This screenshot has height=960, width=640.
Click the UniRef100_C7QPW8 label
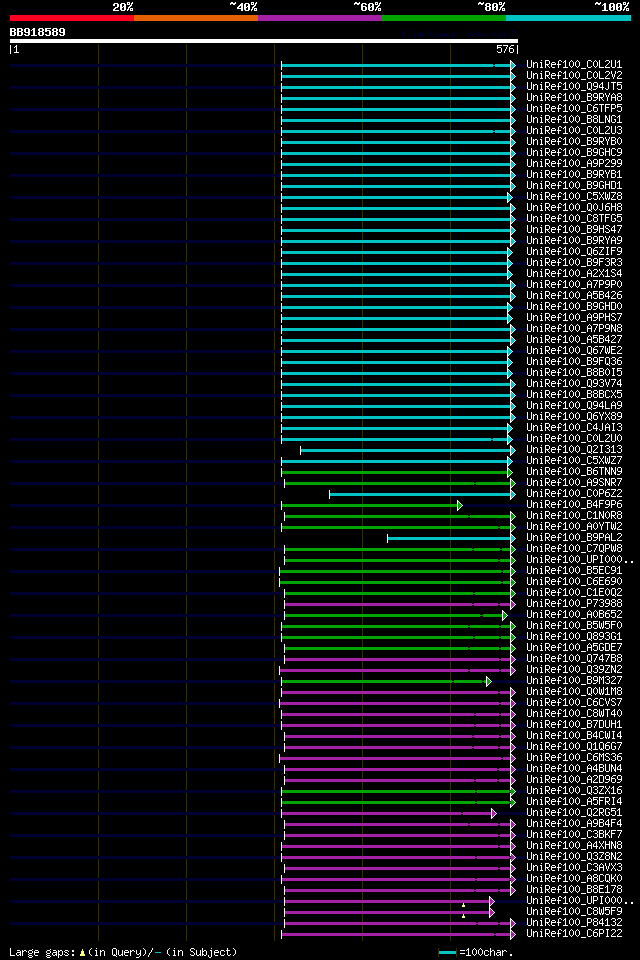pyautogui.click(x=574, y=549)
